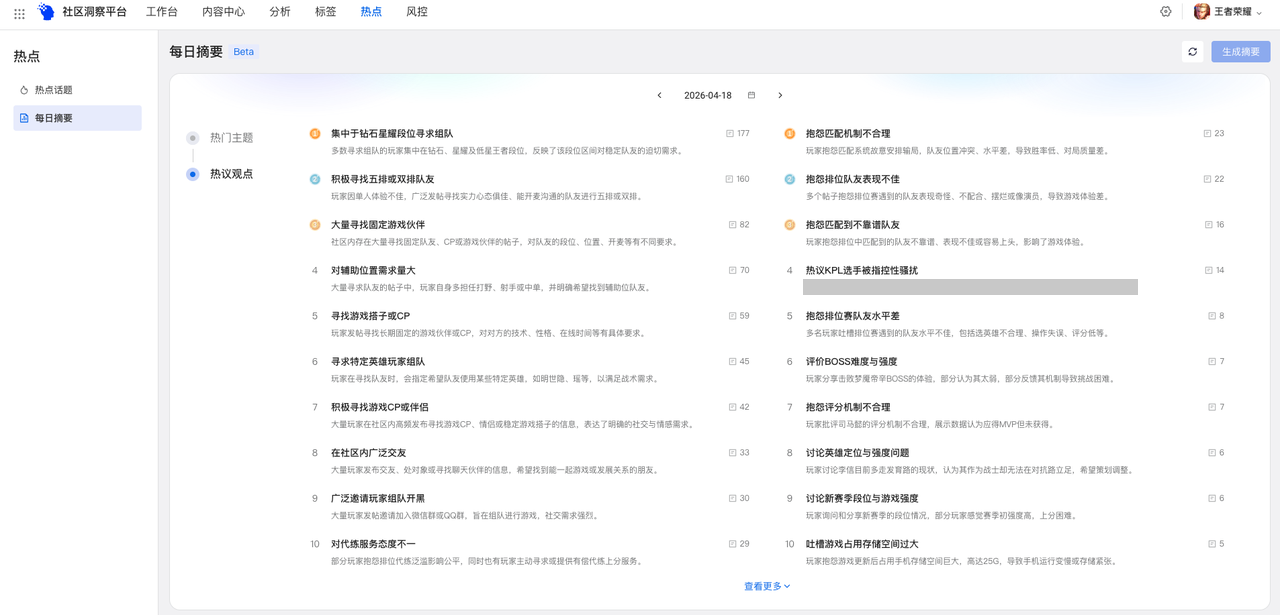Open topic 积极寻找游戏CP或伴侣
This screenshot has width=1280, height=615.
click(x=380, y=407)
